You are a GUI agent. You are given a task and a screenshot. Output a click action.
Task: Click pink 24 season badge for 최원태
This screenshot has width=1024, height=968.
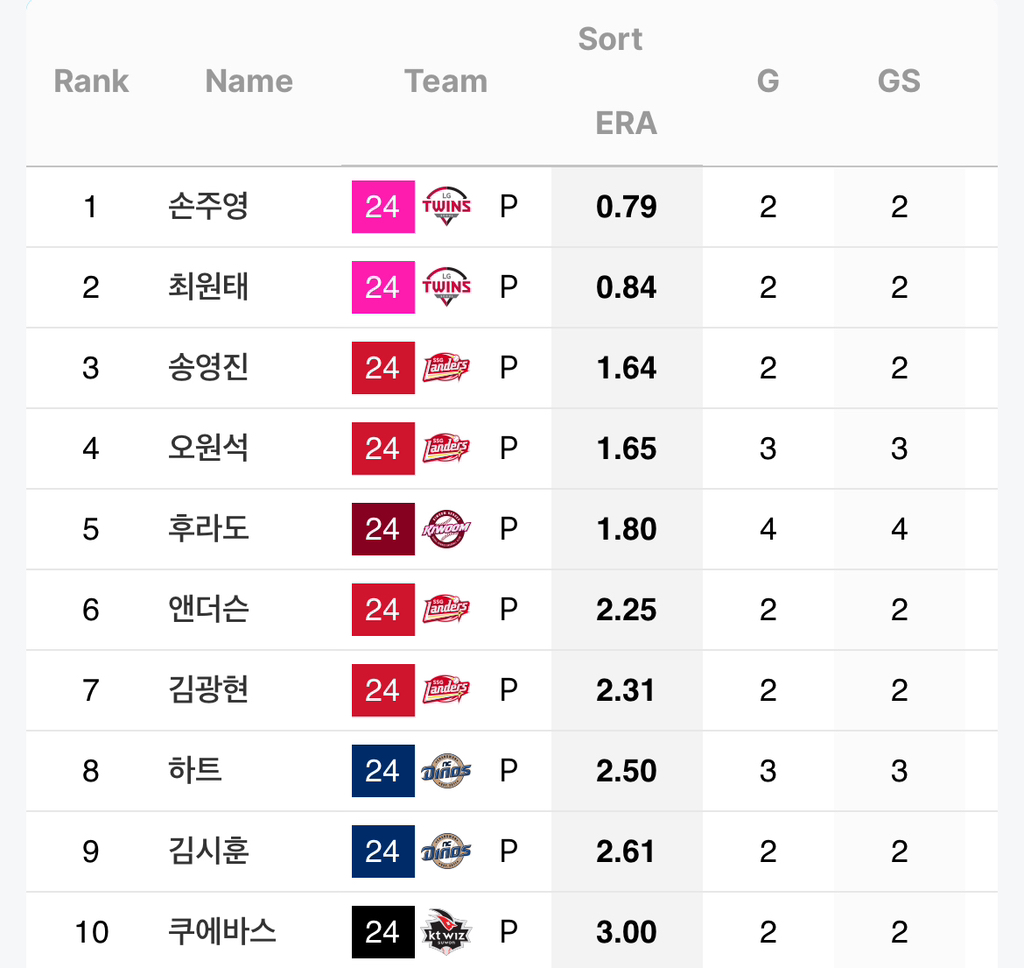click(x=383, y=287)
